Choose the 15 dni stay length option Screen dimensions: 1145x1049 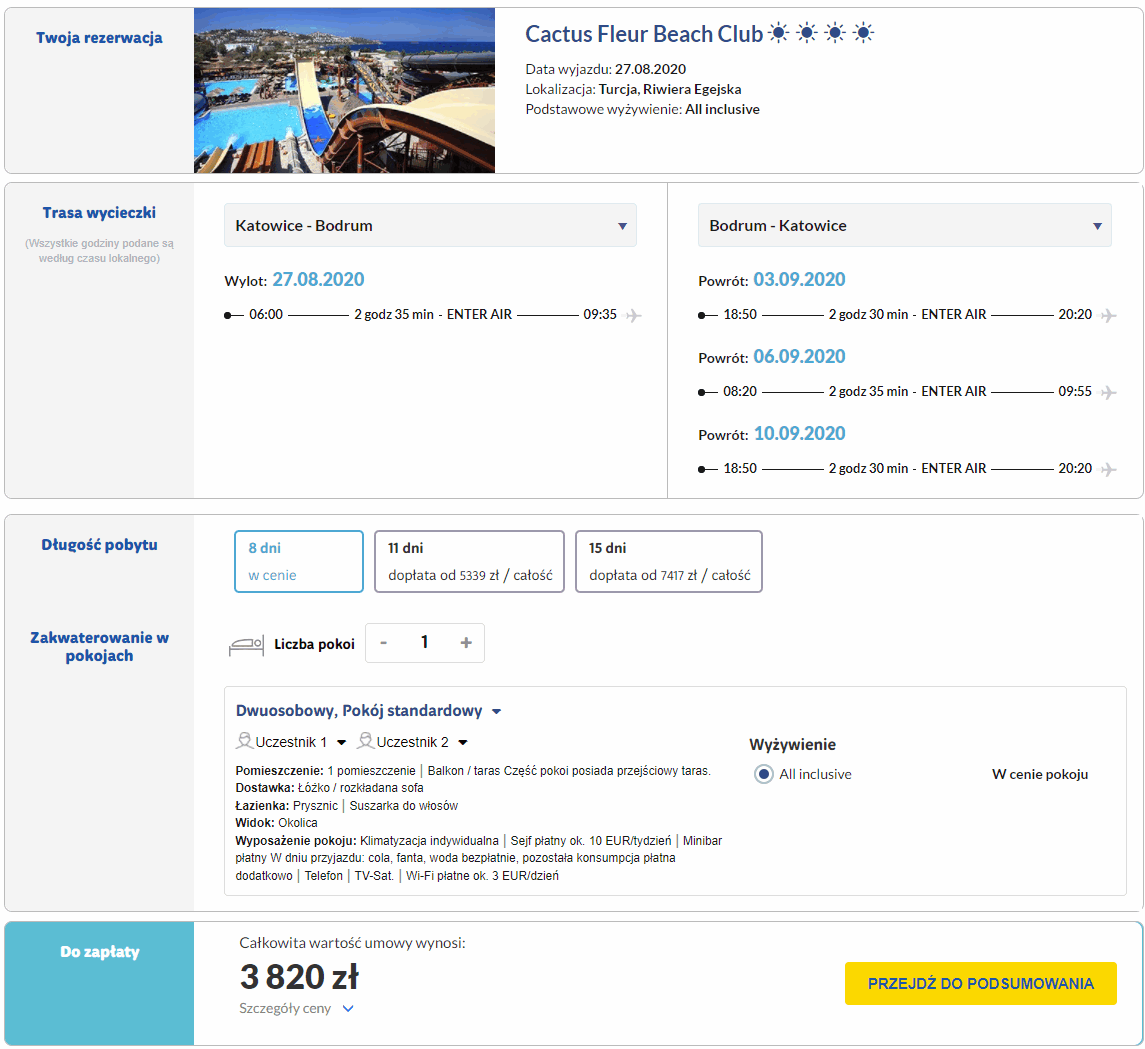pos(668,561)
